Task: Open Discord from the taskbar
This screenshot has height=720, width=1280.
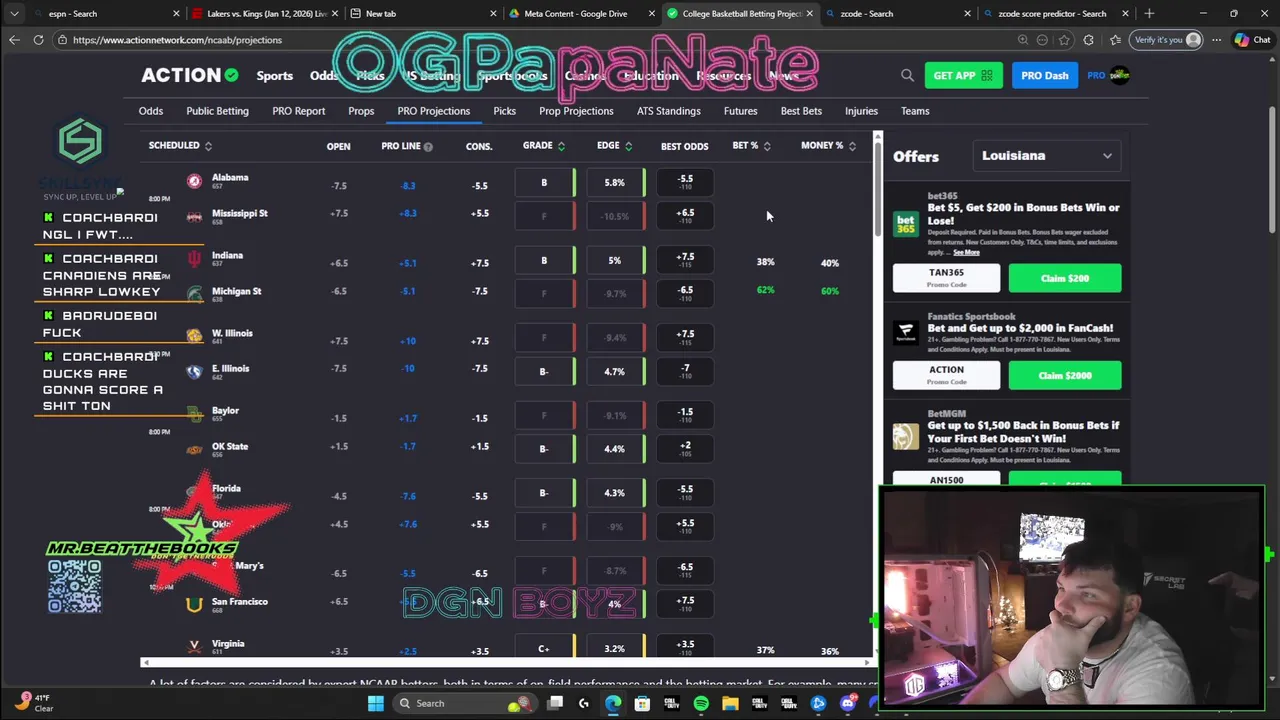Action: click(848, 703)
